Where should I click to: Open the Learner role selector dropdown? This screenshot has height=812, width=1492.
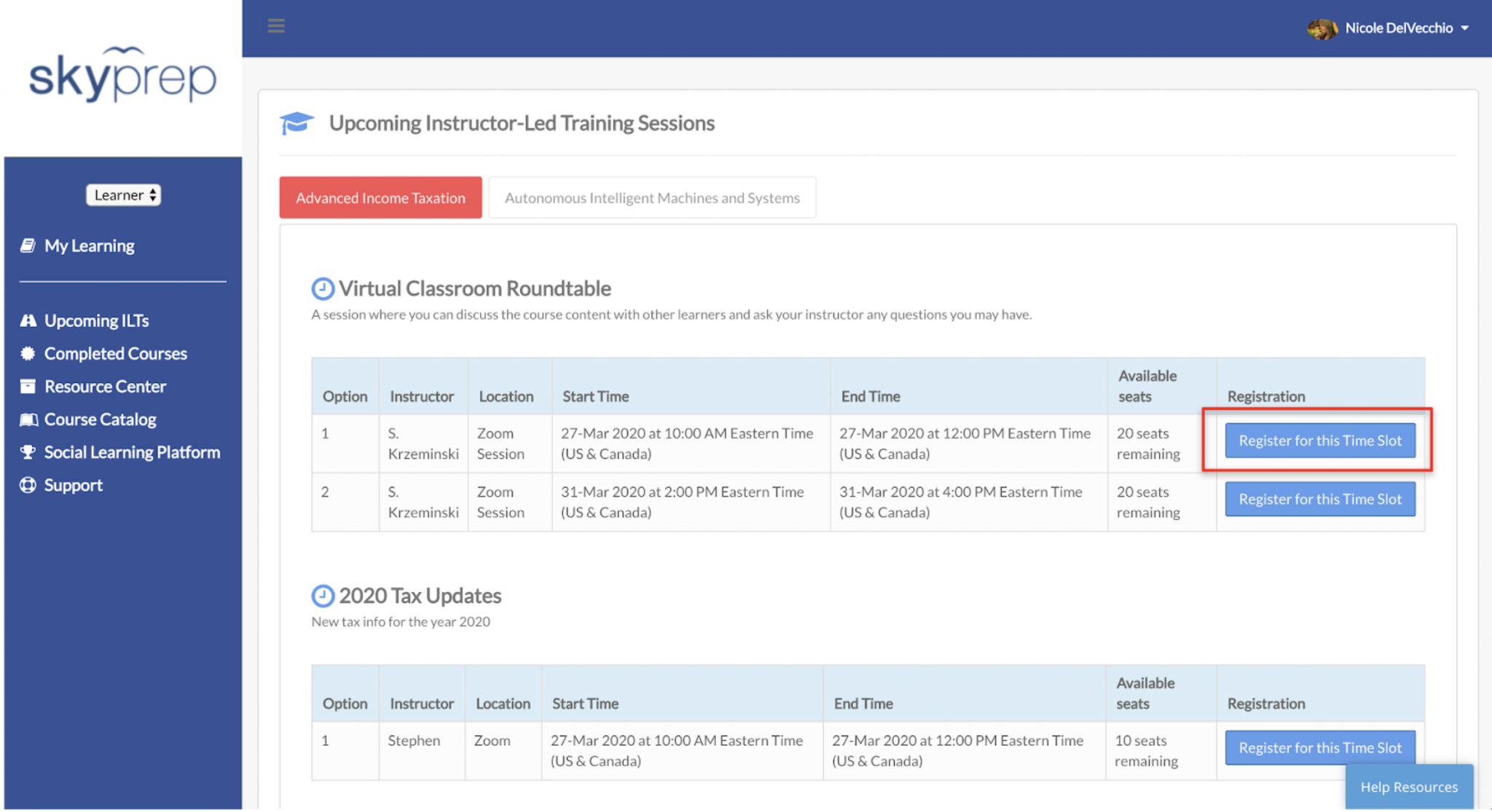click(123, 194)
